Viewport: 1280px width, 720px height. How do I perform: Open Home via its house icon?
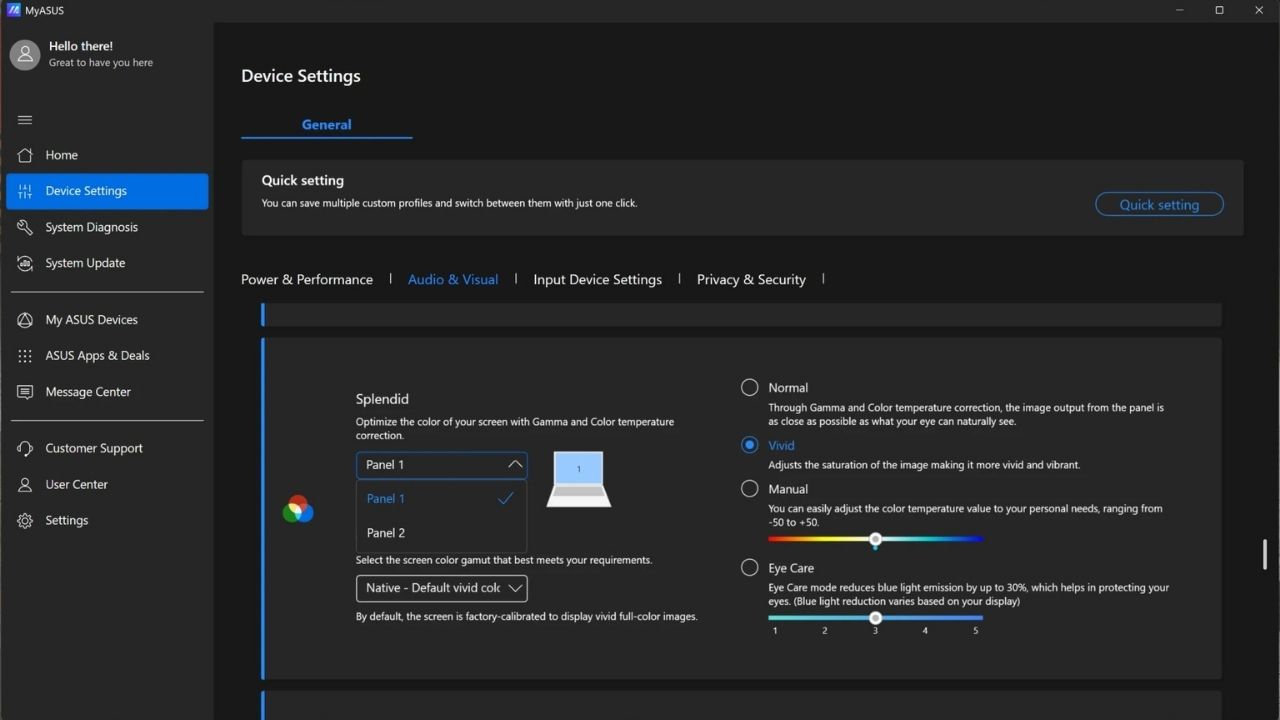coord(25,155)
